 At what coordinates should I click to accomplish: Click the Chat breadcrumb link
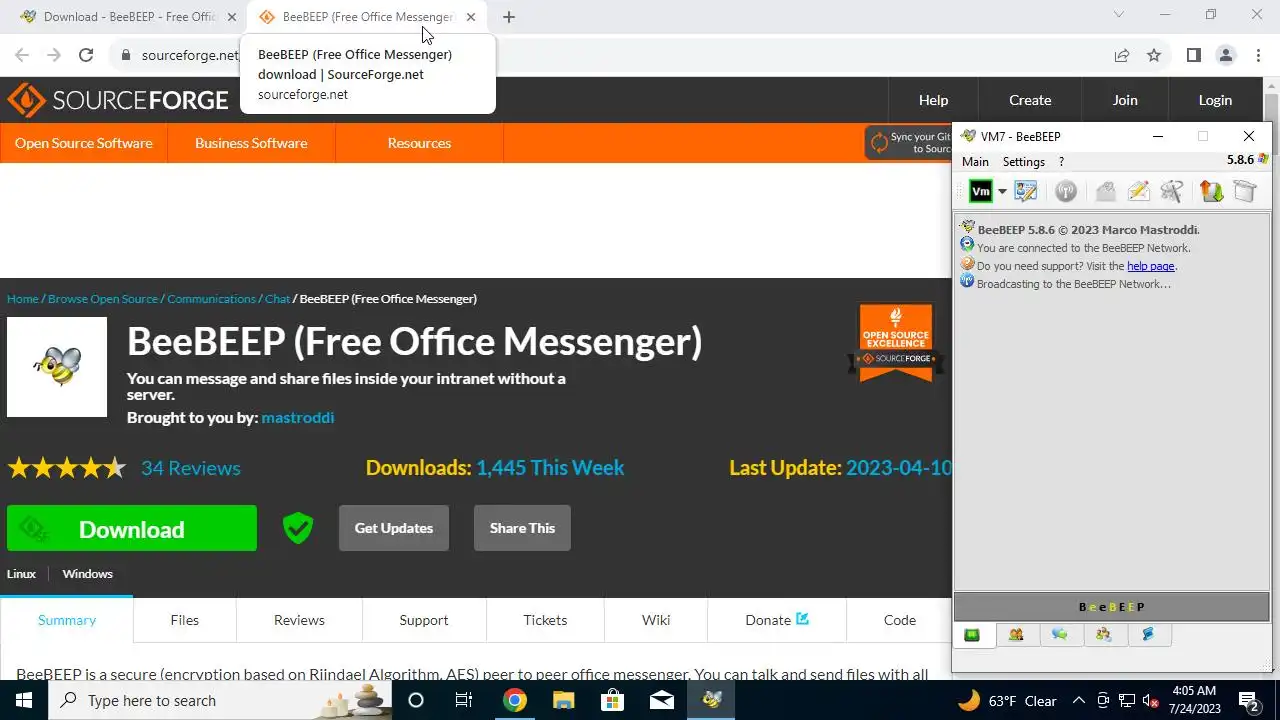[277, 298]
